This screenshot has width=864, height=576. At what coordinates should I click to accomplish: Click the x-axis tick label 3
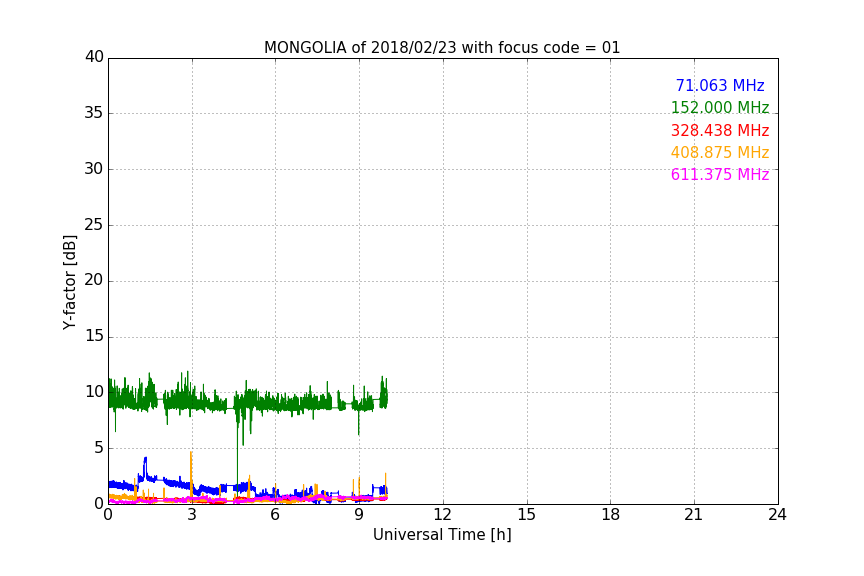pyautogui.click(x=192, y=515)
